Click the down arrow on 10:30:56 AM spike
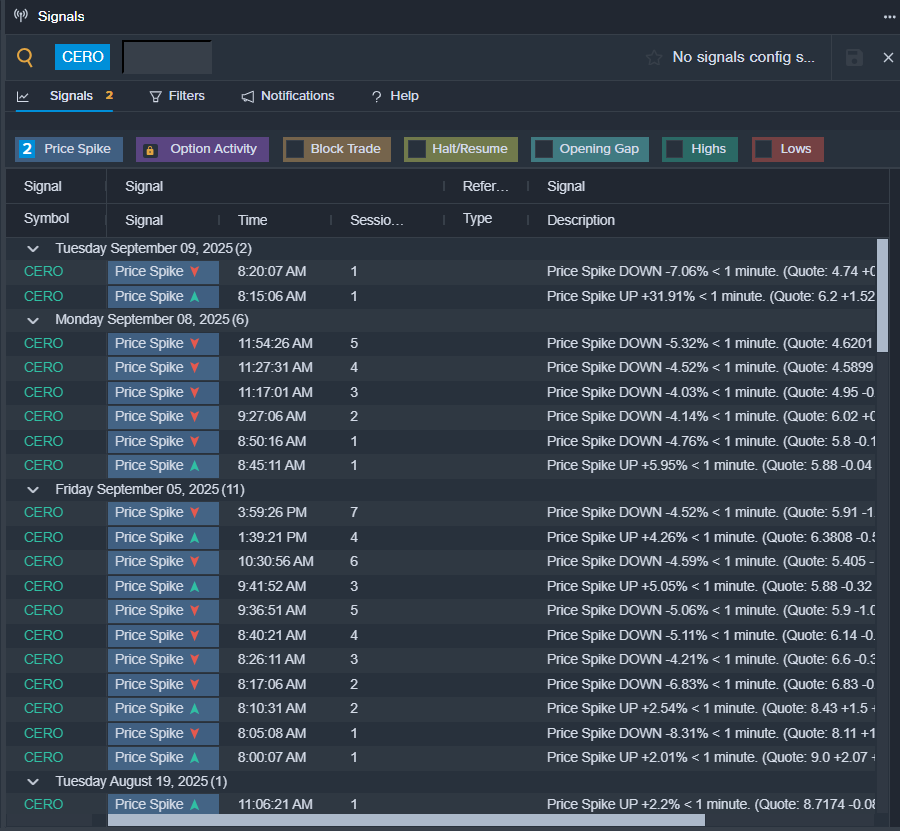This screenshot has width=900, height=831. pos(195,561)
